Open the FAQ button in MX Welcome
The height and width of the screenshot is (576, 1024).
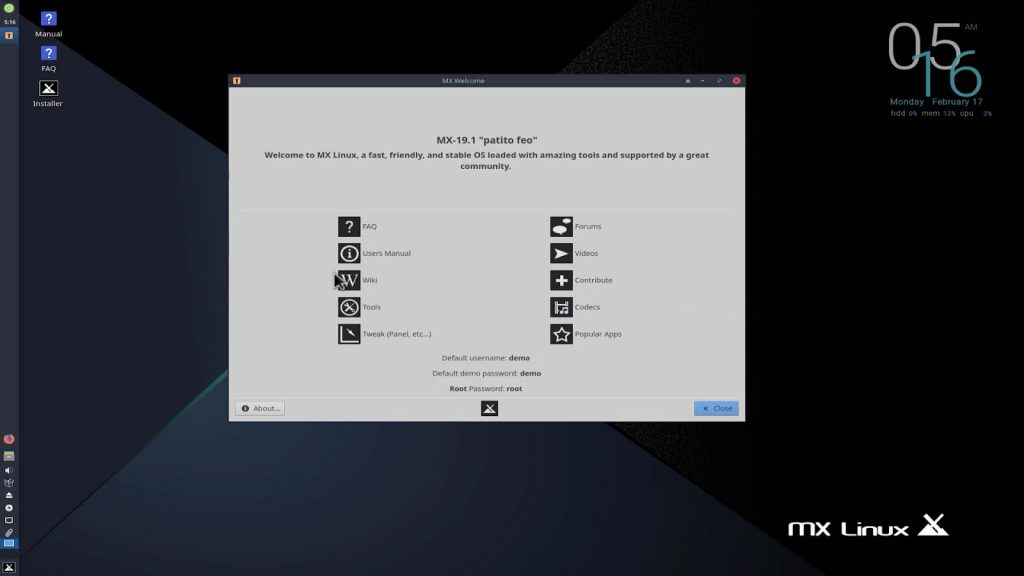click(357, 227)
